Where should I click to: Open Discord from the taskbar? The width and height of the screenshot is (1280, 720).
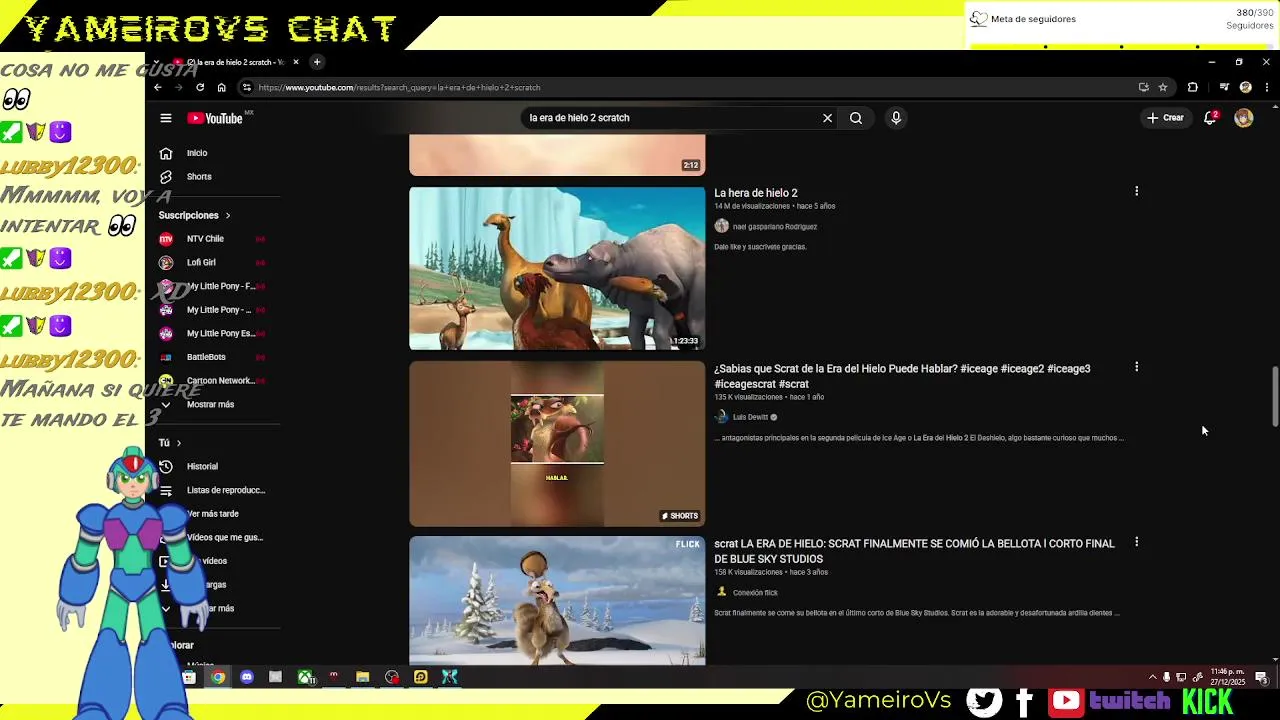[x=247, y=677]
